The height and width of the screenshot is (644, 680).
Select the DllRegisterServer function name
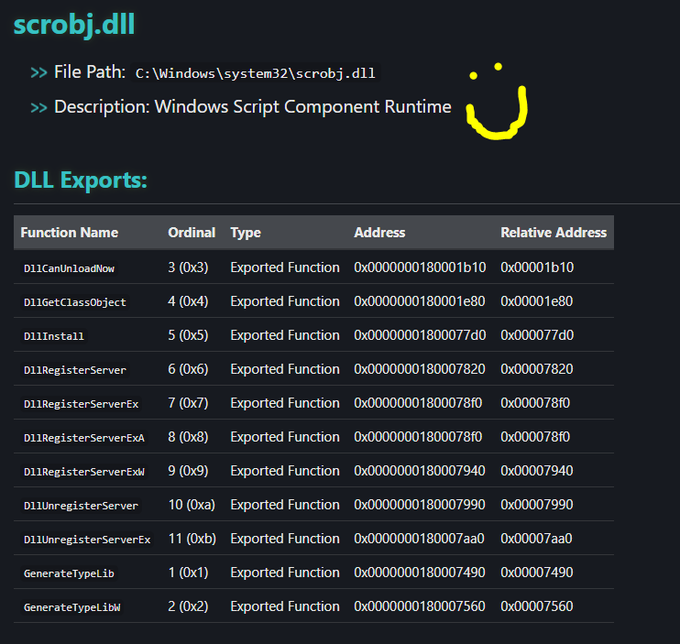click(75, 370)
